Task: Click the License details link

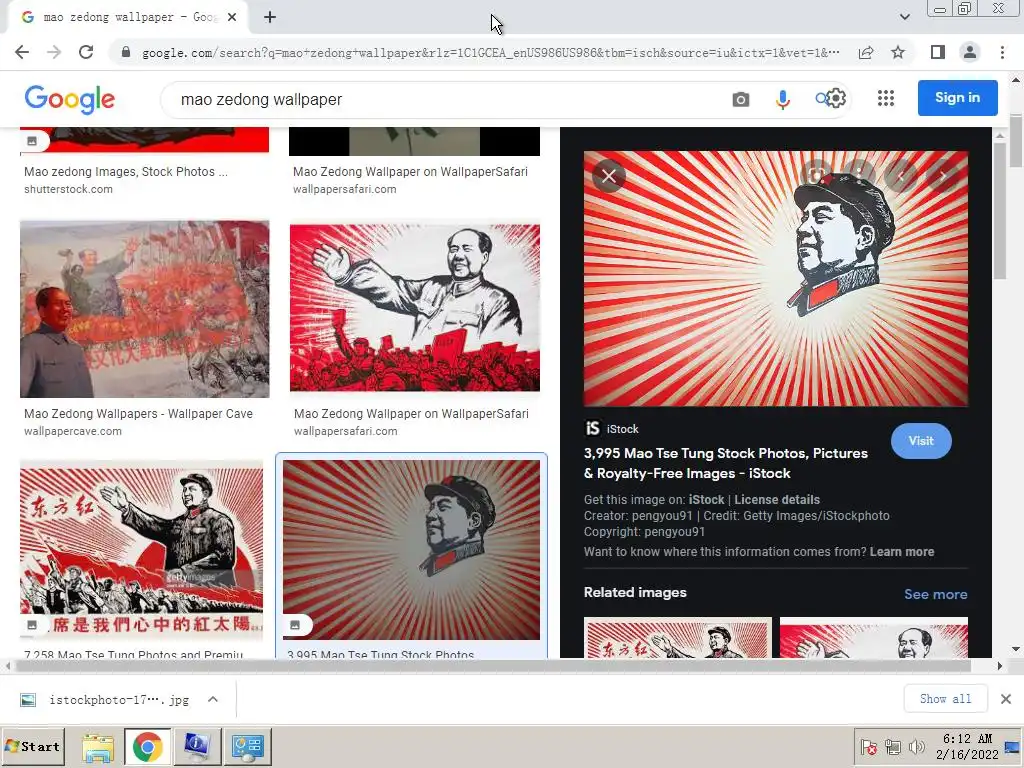Action: click(x=777, y=500)
